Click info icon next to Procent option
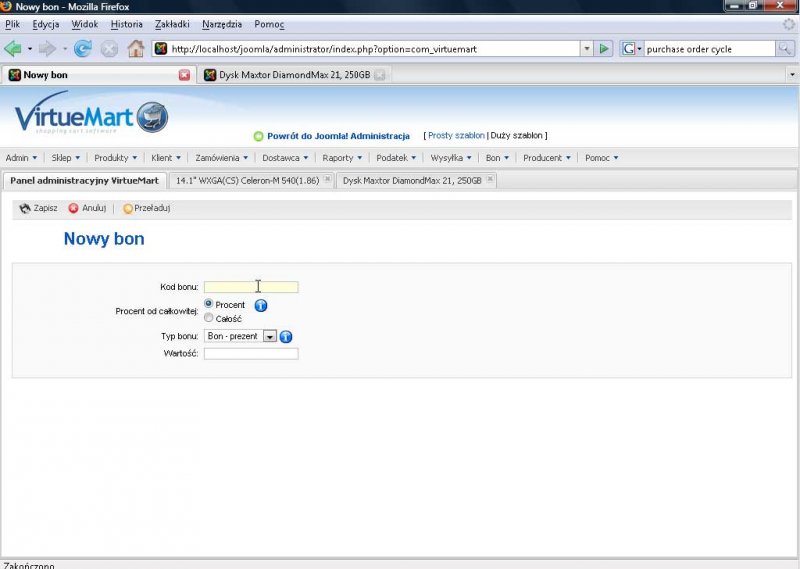The width and height of the screenshot is (800, 569). click(261, 305)
